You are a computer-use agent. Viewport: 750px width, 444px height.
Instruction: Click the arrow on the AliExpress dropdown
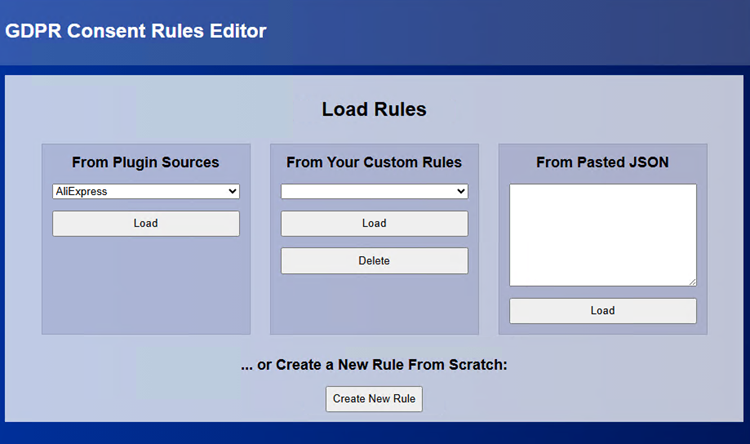[232, 191]
